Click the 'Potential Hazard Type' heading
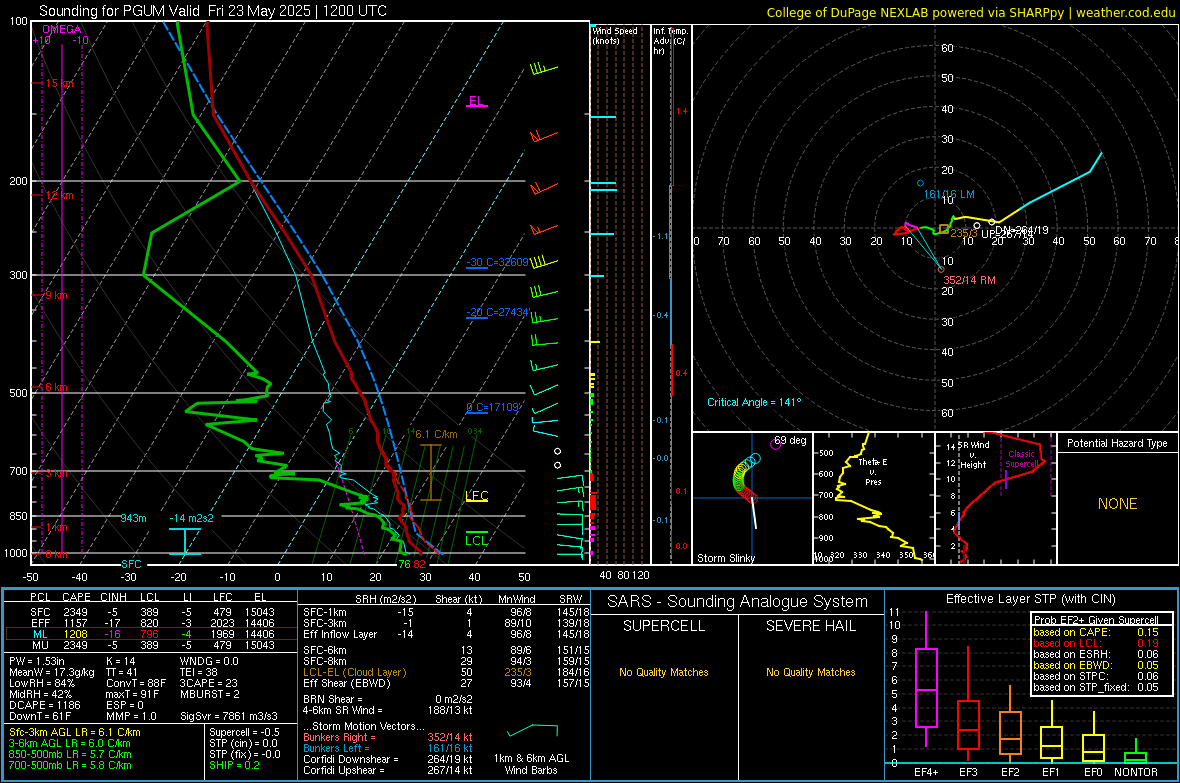Viewport: 1180px width, 783px height. (1117, 443)
